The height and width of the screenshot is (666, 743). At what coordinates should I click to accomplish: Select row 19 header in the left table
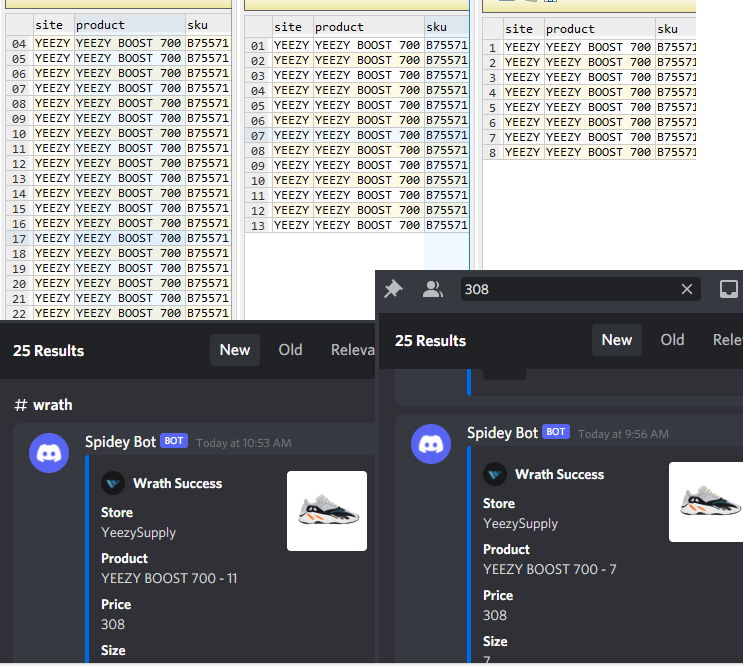(x=19, y=268)
